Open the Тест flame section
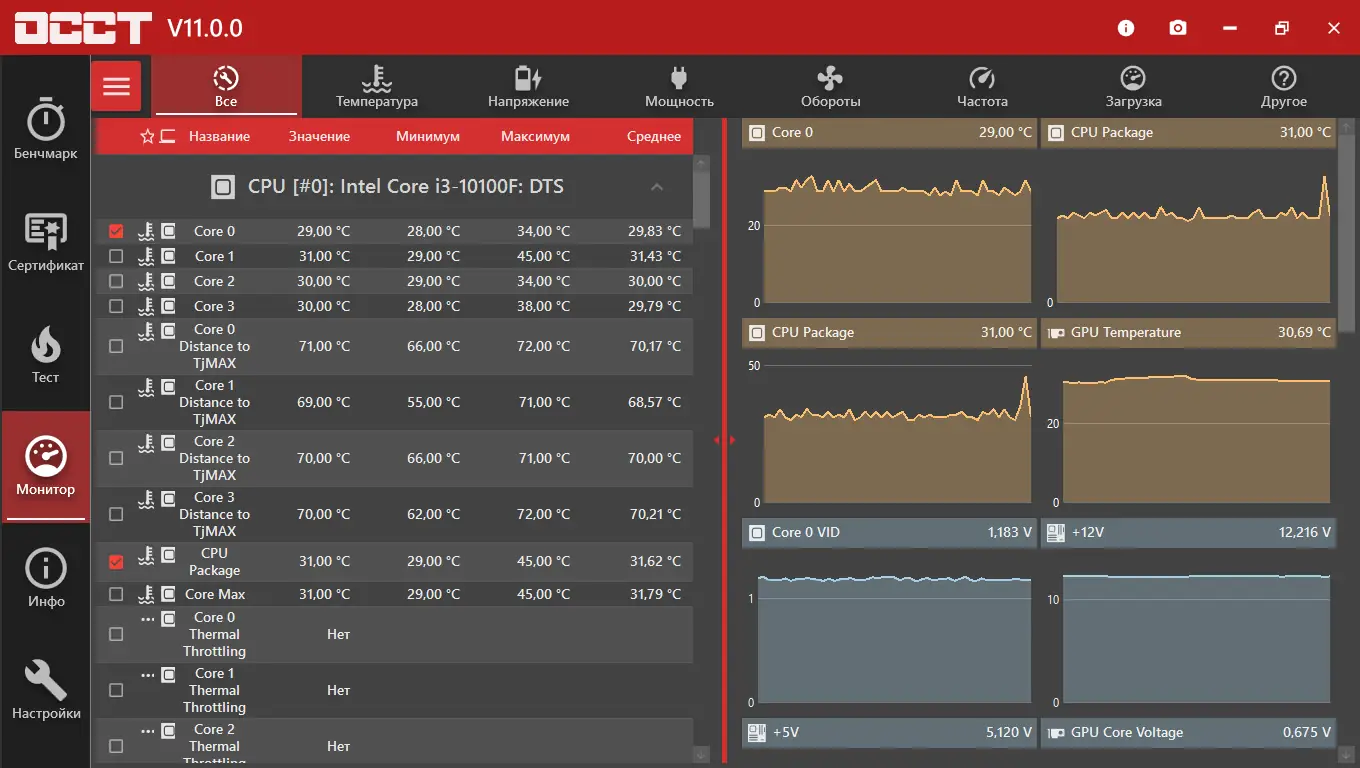 click(45, 354)
